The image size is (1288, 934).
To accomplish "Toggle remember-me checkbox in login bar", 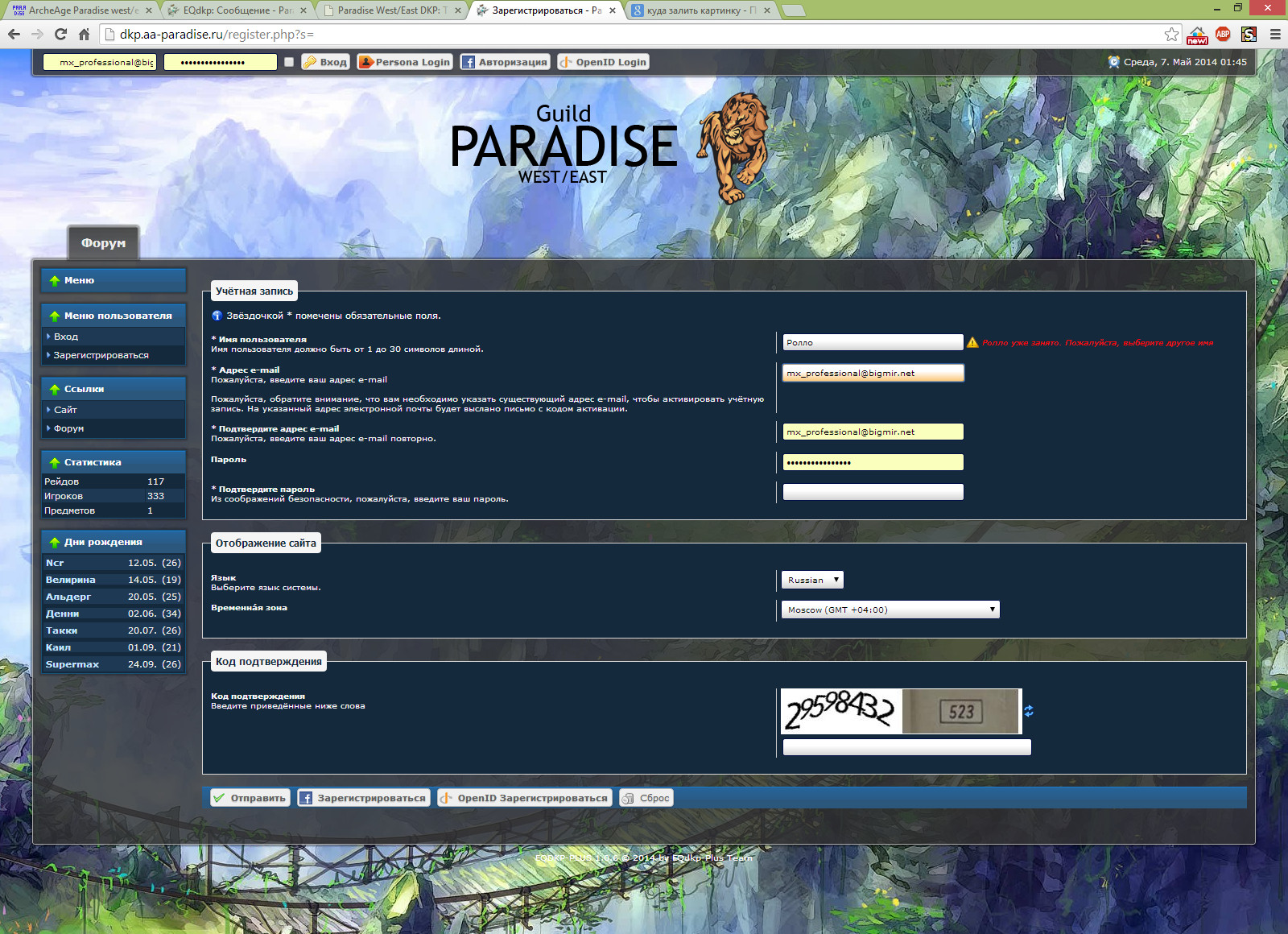I will point(289,62).
